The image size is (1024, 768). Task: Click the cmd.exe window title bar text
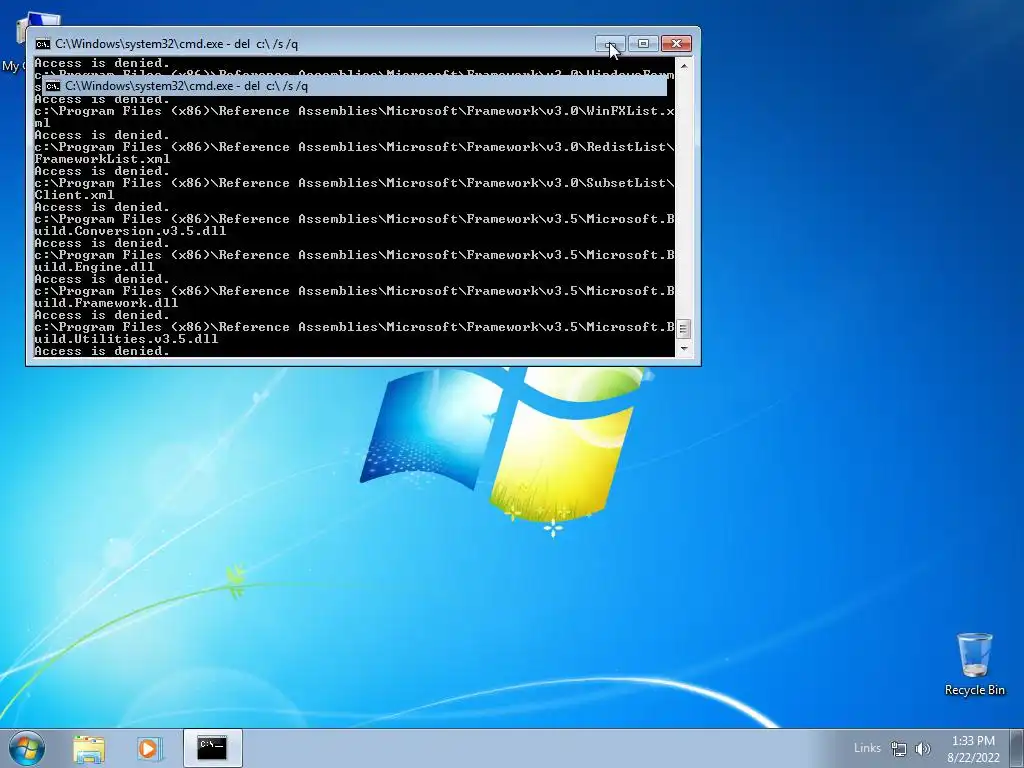click(176, 44)
